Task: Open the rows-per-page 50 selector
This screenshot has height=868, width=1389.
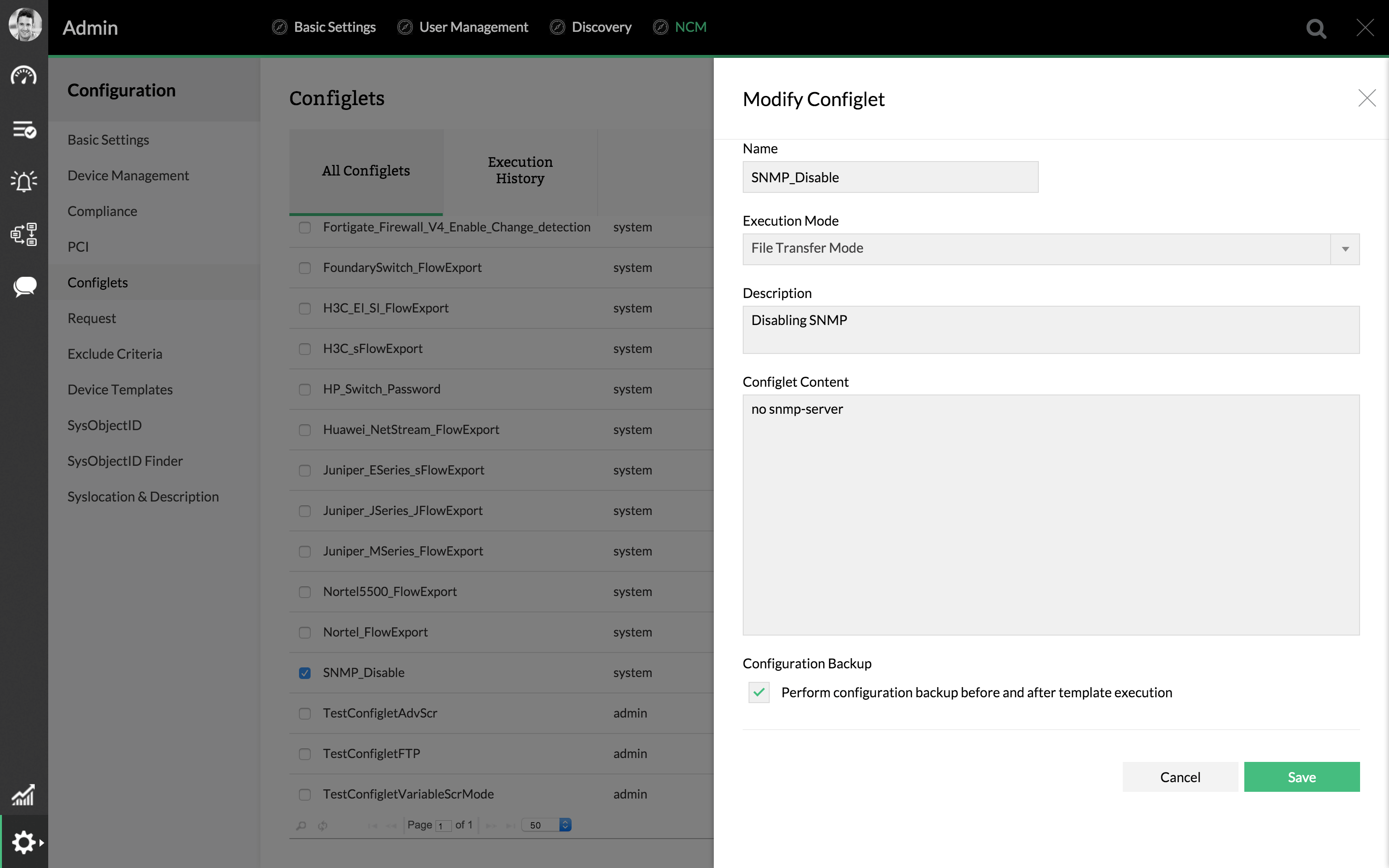Action: pyautogui.click(x=546, y=825)
